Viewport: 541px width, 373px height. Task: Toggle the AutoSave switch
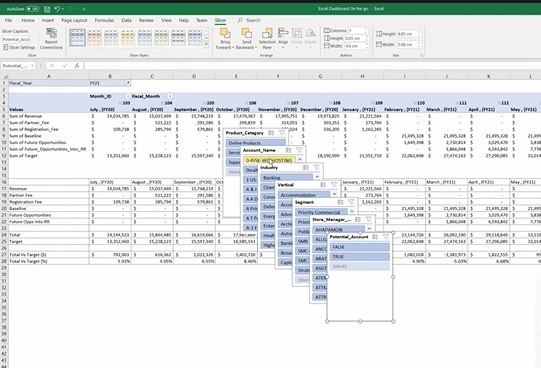click(32, 9)
